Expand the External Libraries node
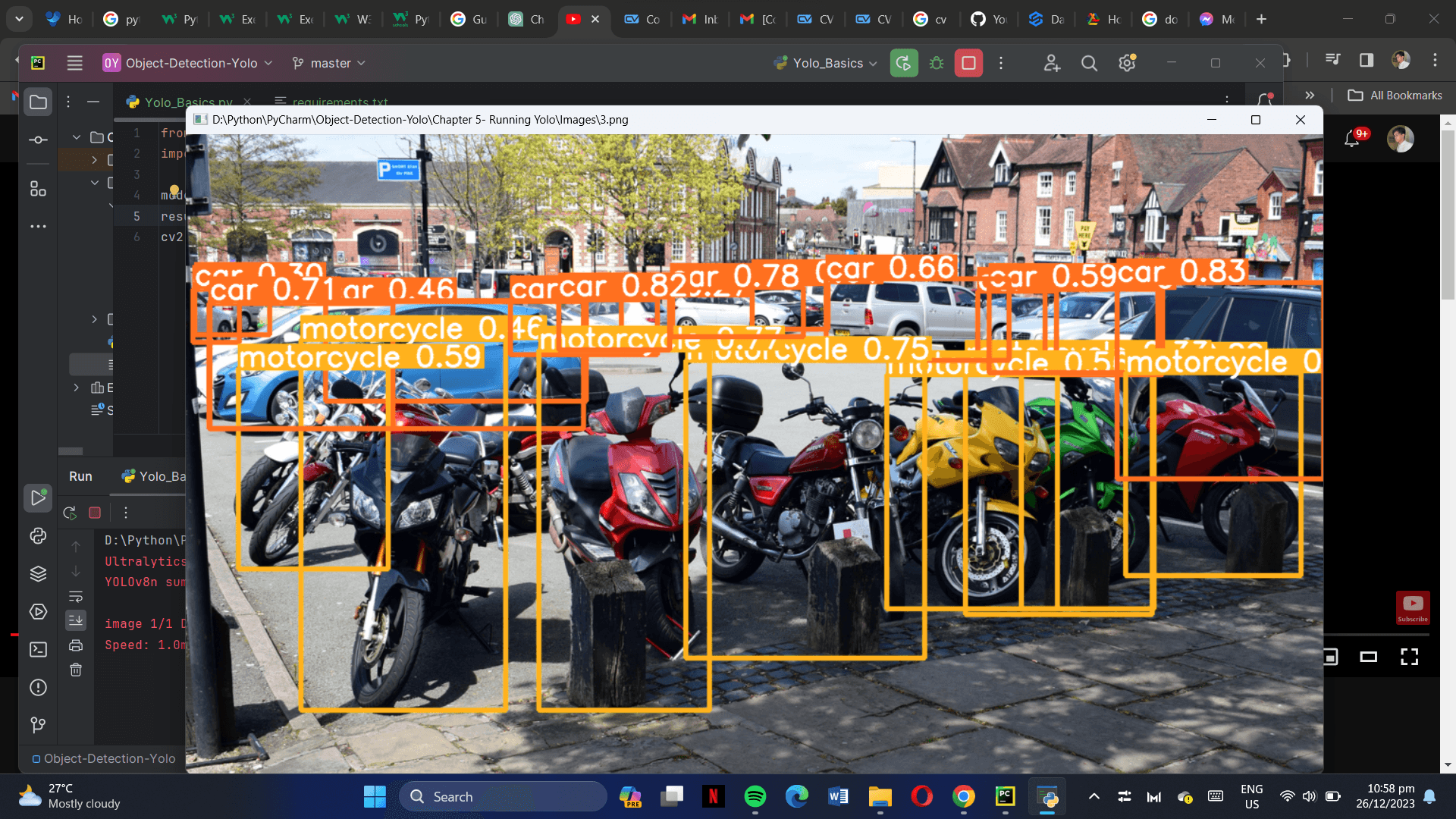 (77, 388)
